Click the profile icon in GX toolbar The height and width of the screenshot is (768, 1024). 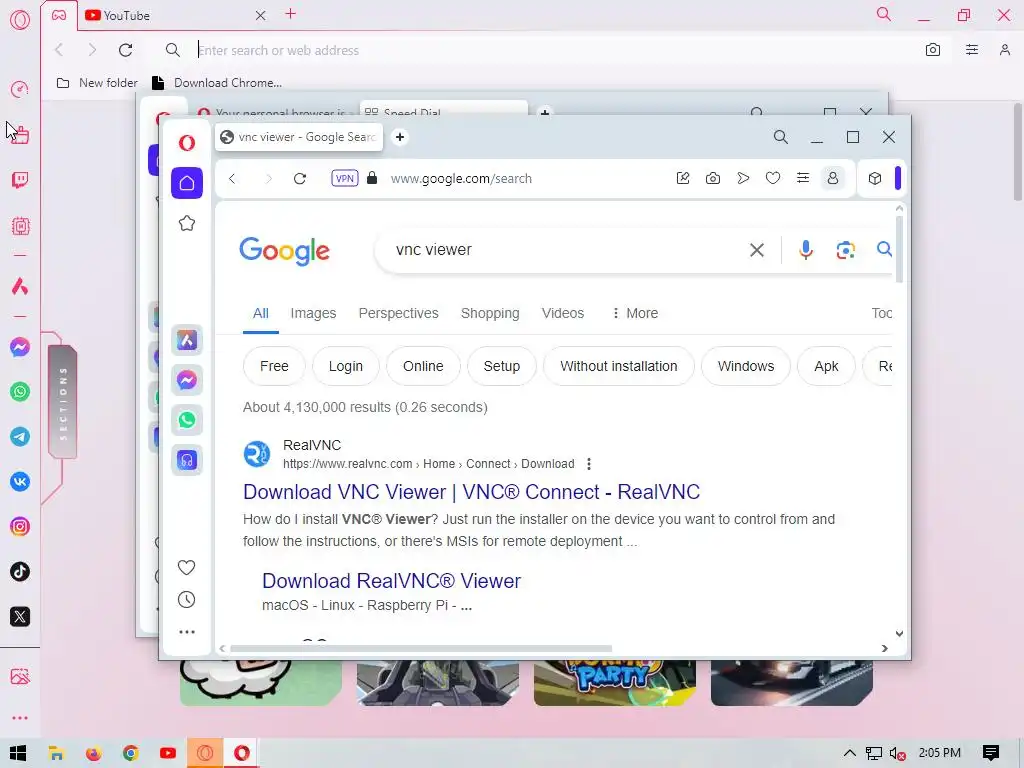(1005, 50)
